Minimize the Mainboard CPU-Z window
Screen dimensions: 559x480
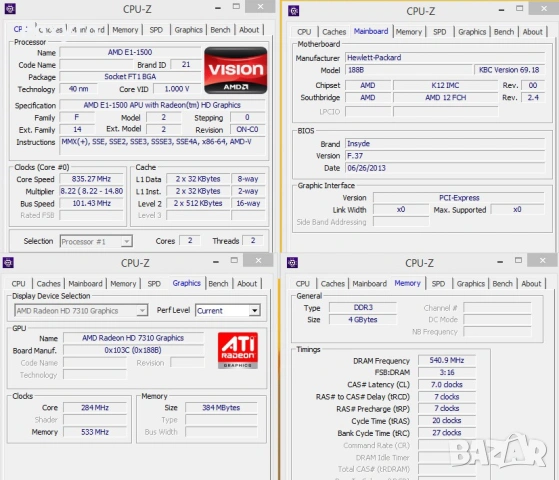point(501,10)
